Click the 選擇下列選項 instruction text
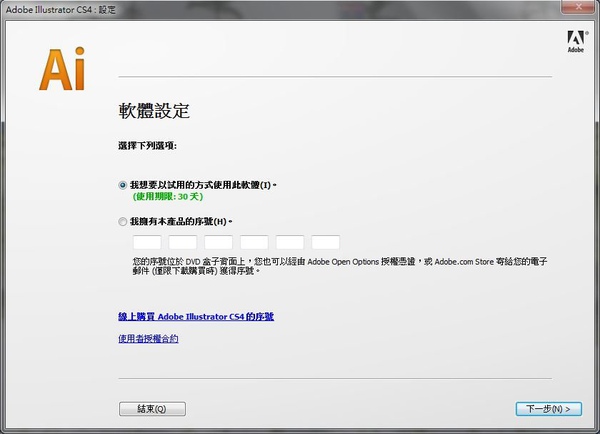Viewport: 600px width, 434px height. [x=147, y=145]
